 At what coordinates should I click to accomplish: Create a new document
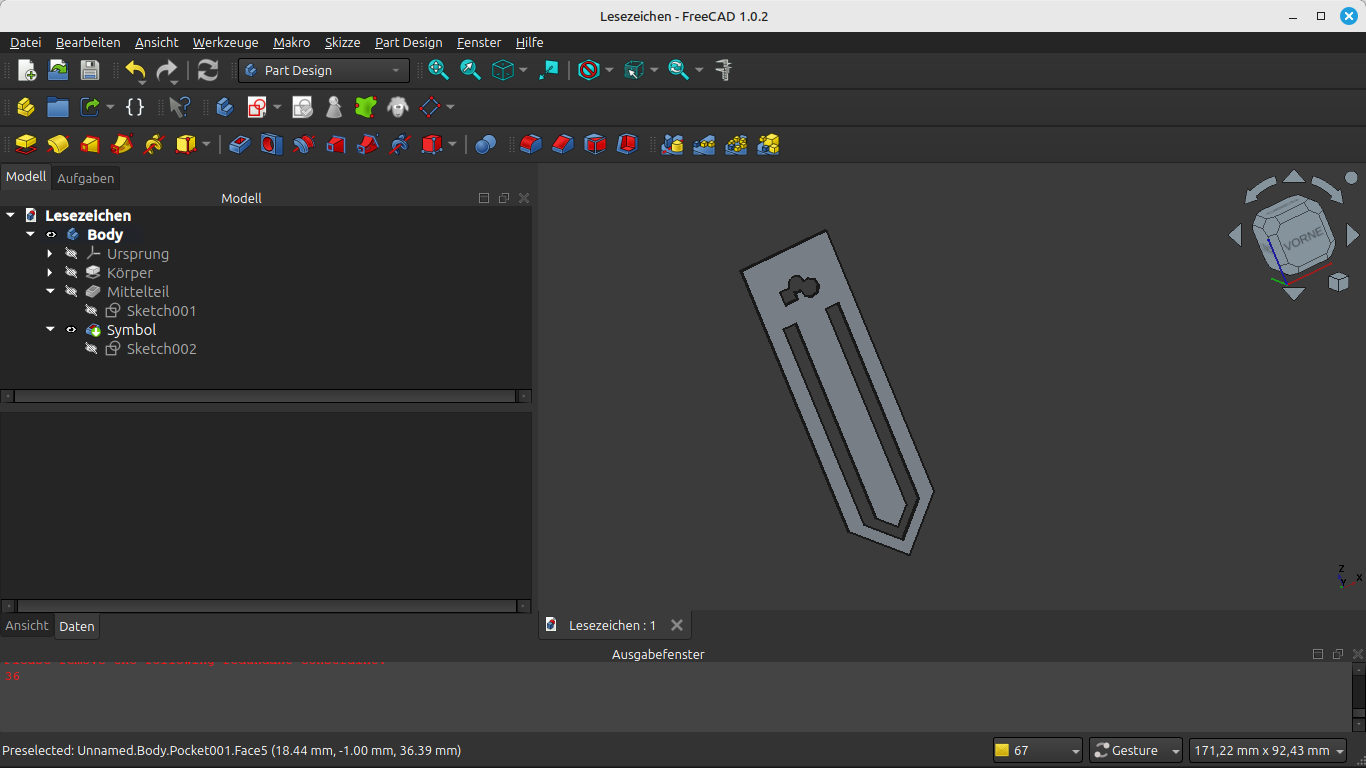[27, 70]
